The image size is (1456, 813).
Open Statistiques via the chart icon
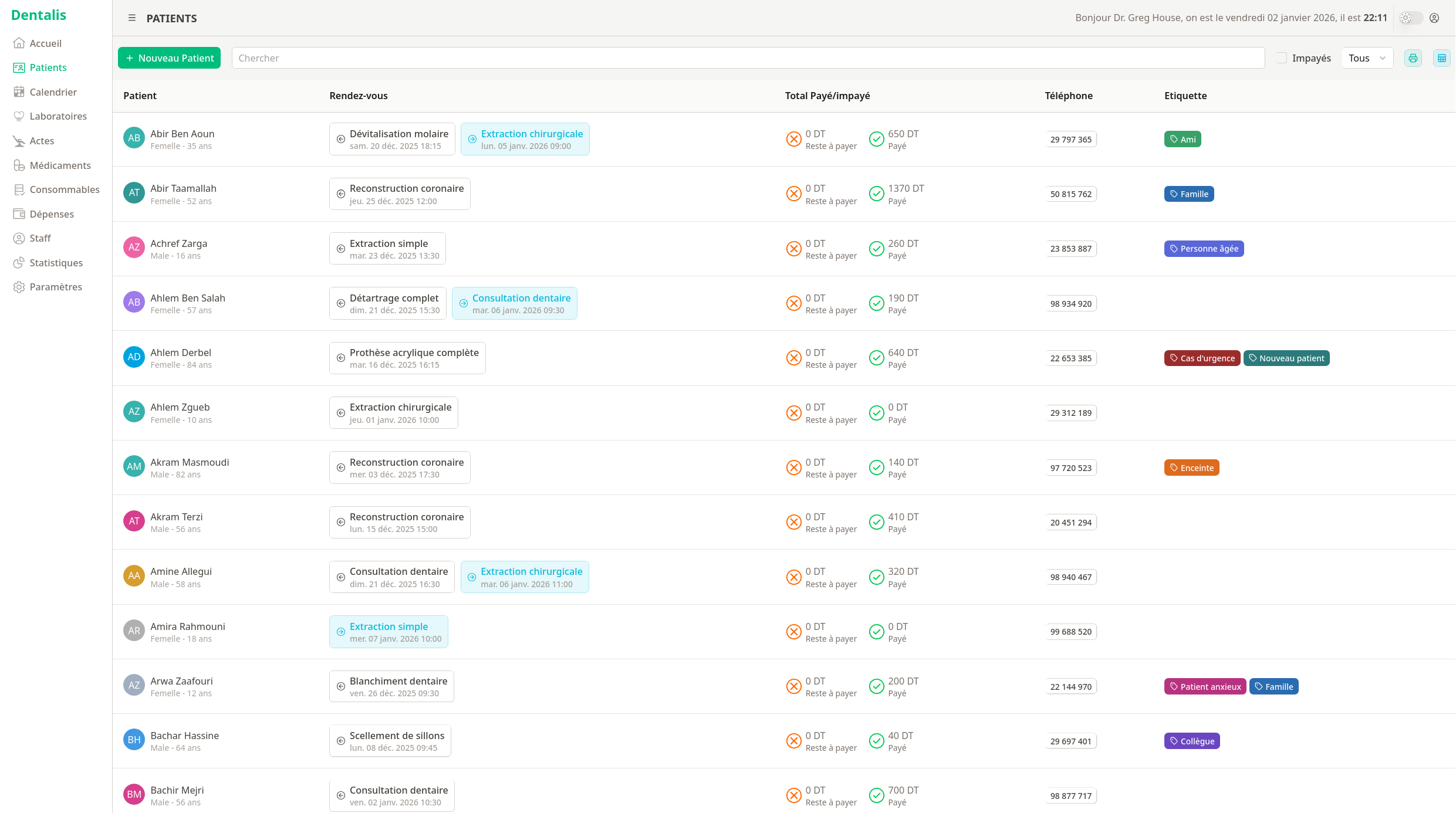coord(19,262)
